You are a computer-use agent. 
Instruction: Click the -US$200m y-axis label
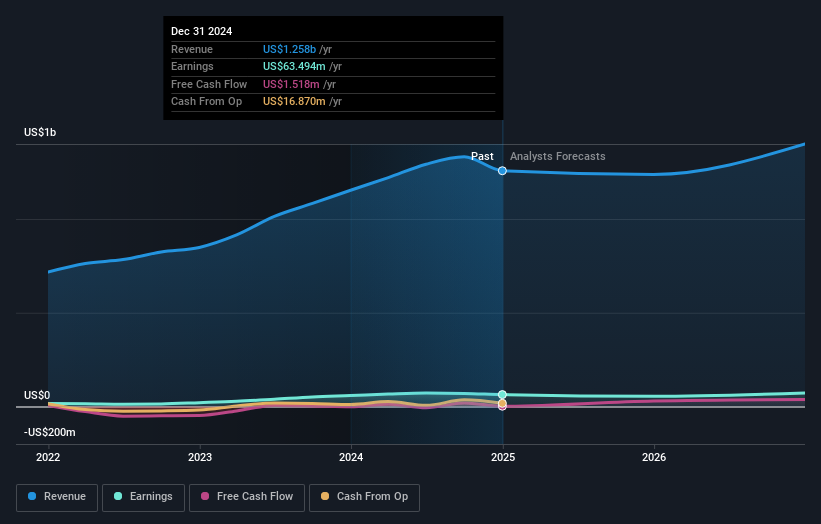[x=49, y=432]
